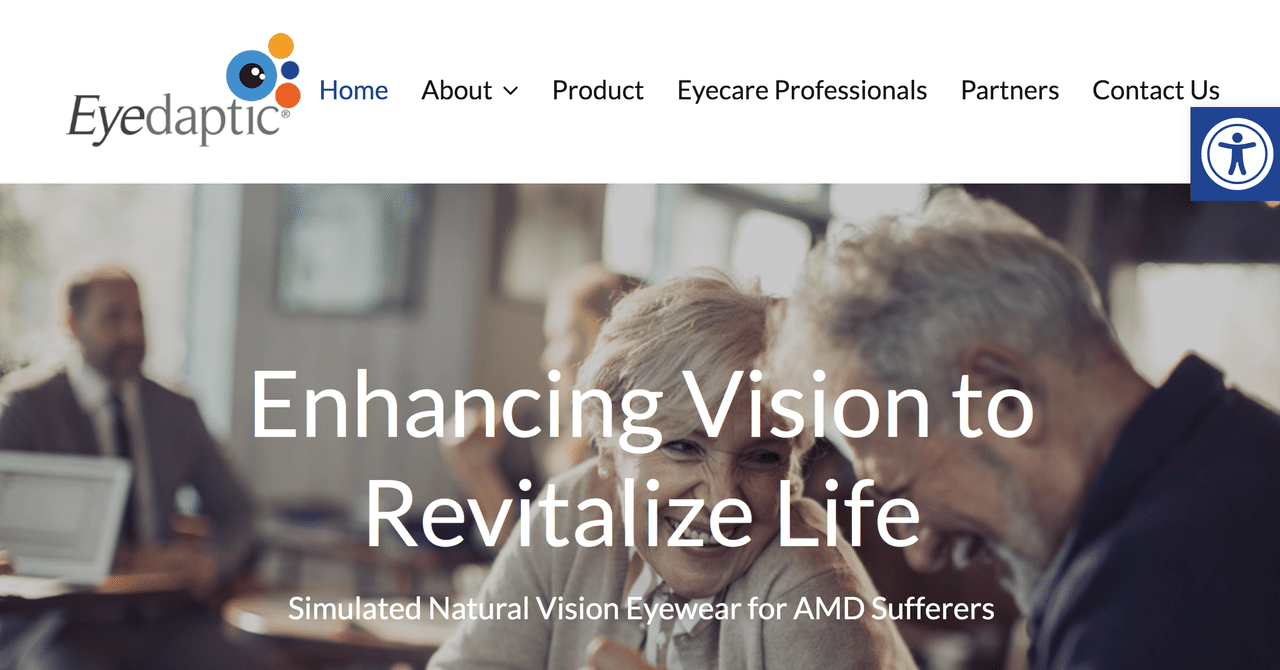Click the registered trademark symbol after Eyedaptic
The height and width of the screenshot is (670, 1280).
pos(285,113)
